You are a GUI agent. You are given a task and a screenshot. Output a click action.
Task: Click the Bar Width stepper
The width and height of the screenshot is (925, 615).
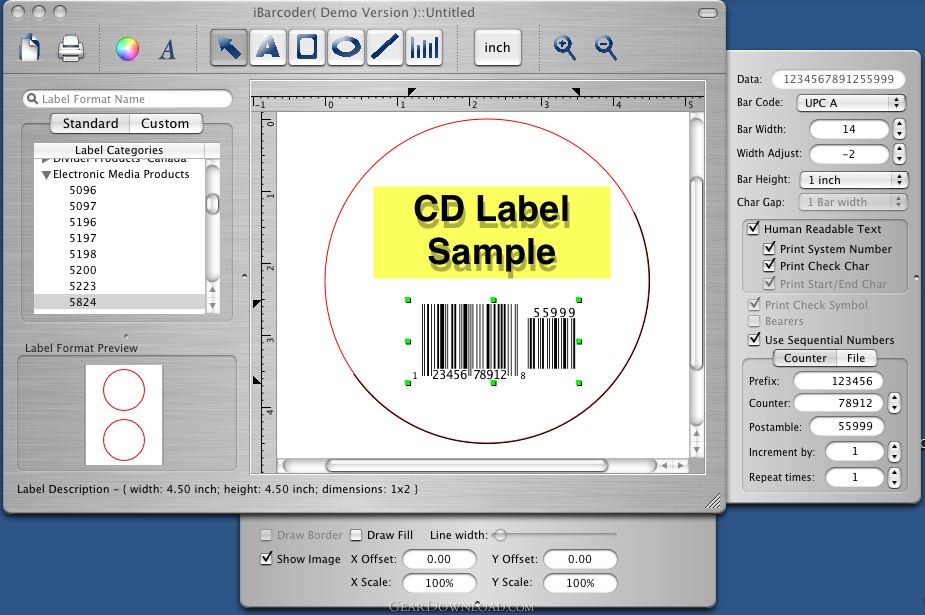coord(899,129)
